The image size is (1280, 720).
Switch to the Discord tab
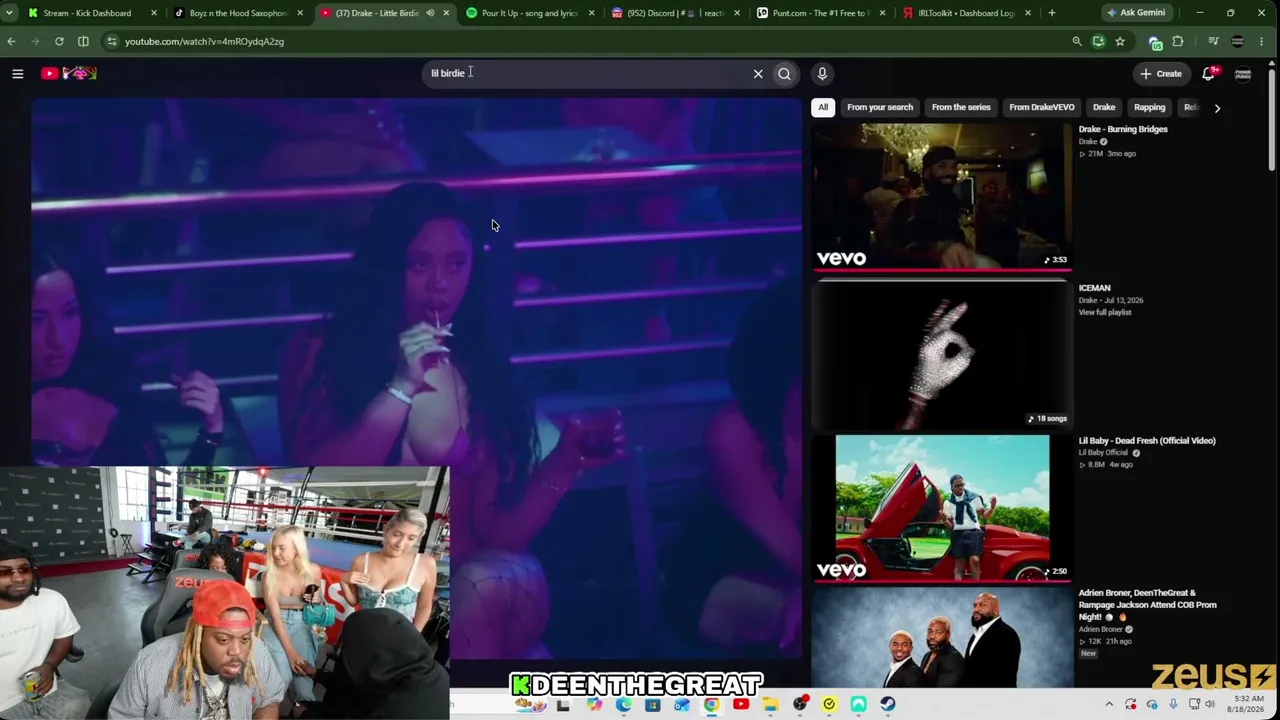pyautogui.click(x=675, y=13)
